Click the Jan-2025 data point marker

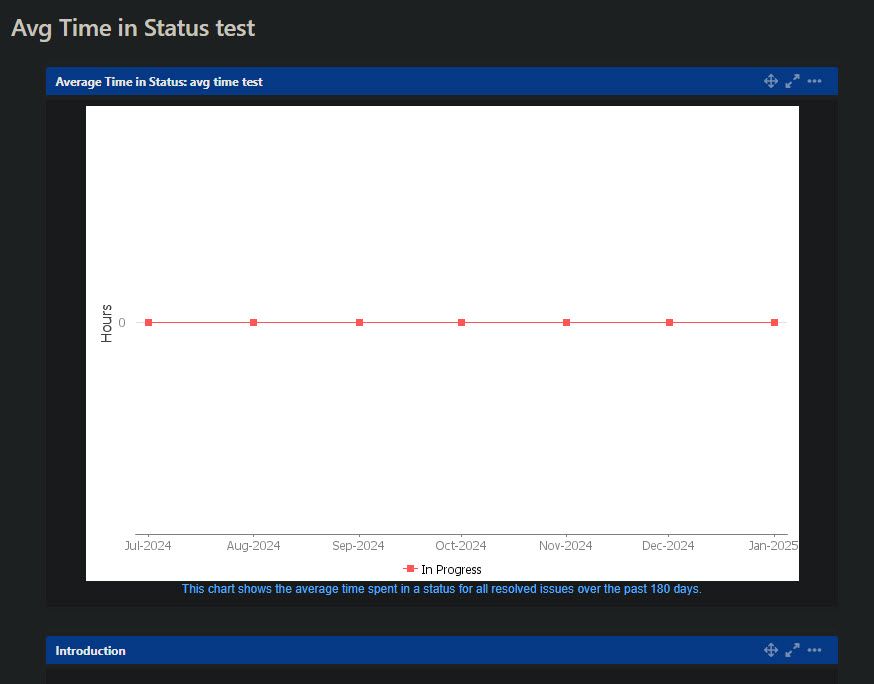pyautogui.click(x=774, y=322)
